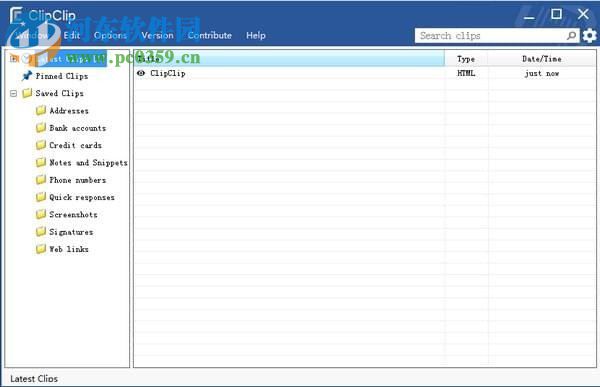Select the Saved Clips tree label
This screenshot has width=600, height=387.
(x=59, y=93)
